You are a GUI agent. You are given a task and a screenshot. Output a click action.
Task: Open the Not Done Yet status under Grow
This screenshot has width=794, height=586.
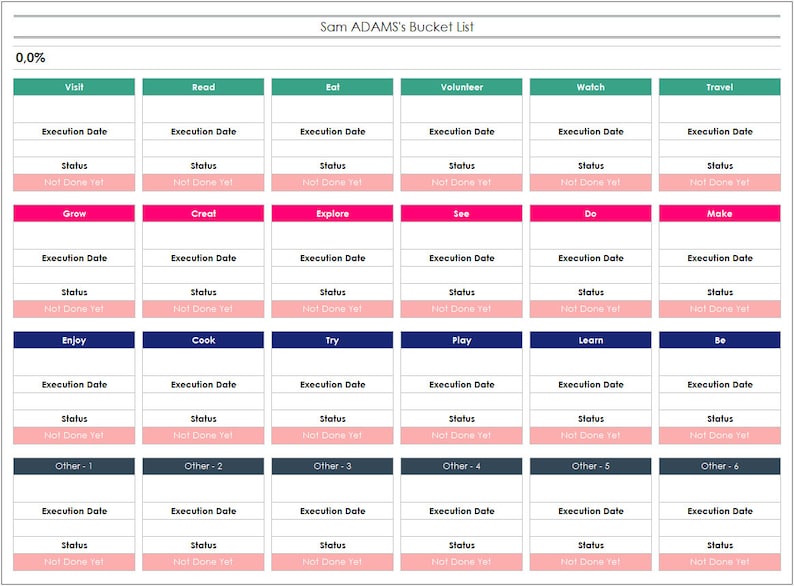(x=74, y=309)
